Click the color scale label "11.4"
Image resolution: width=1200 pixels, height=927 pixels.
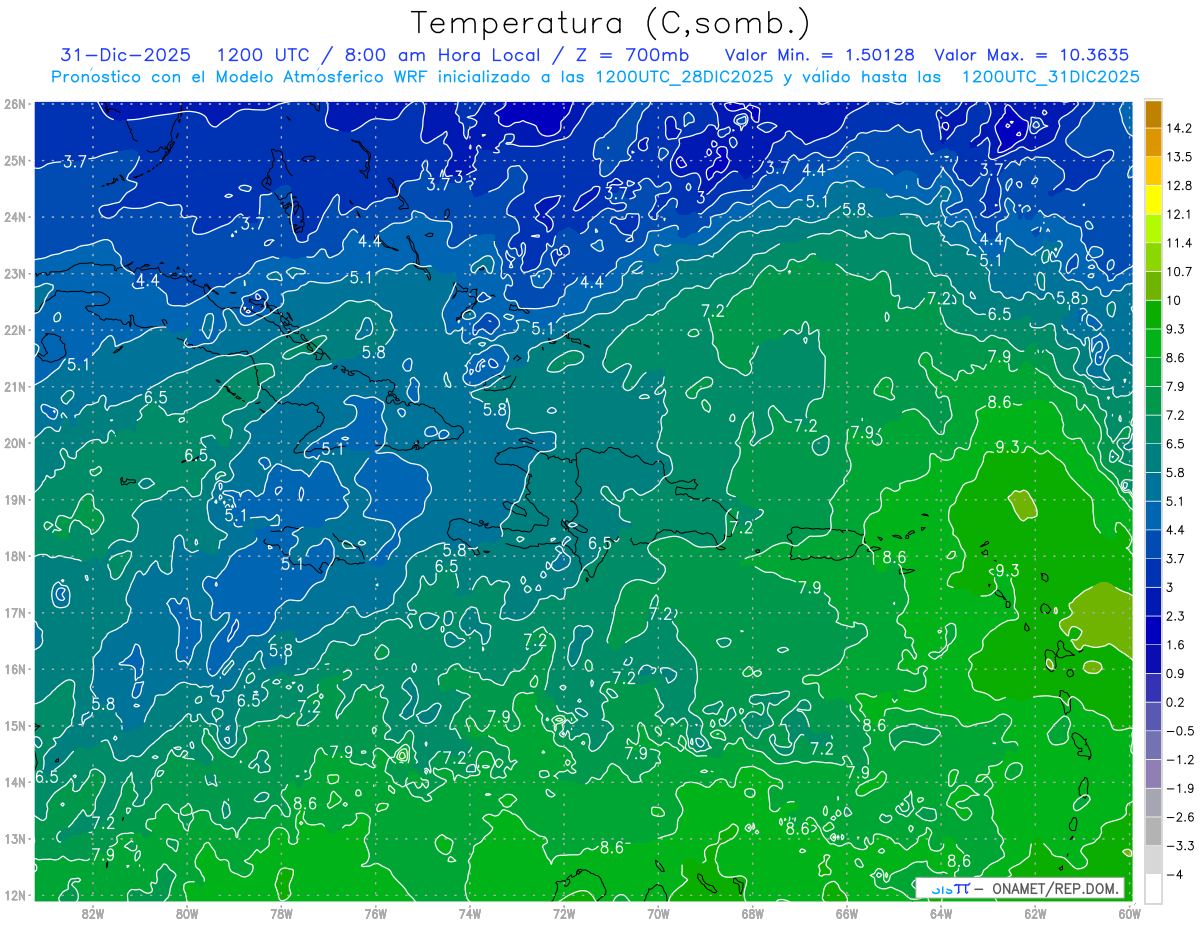click(x=1179, y=243)
